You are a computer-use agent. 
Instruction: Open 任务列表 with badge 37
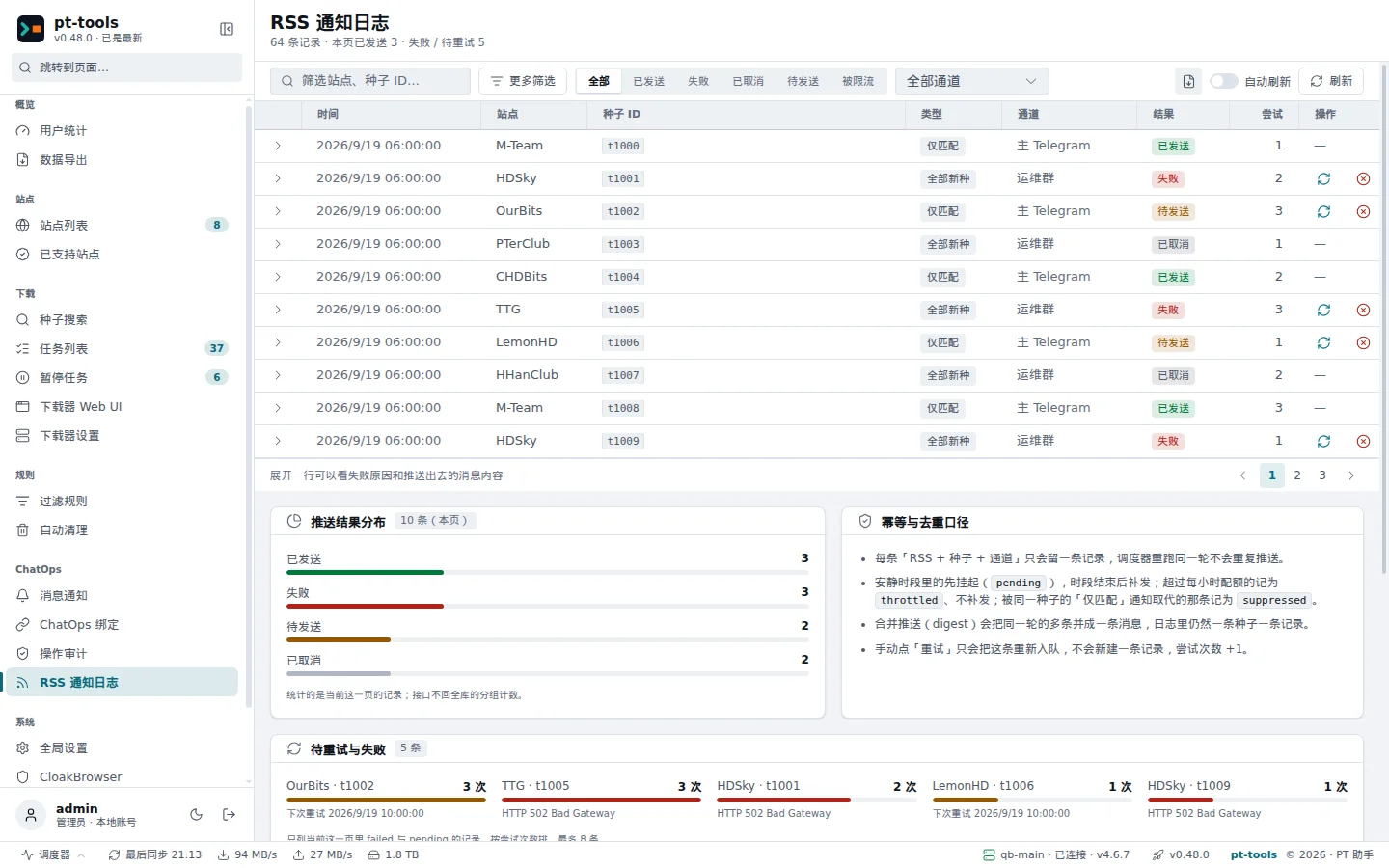[x=122, y=349]
